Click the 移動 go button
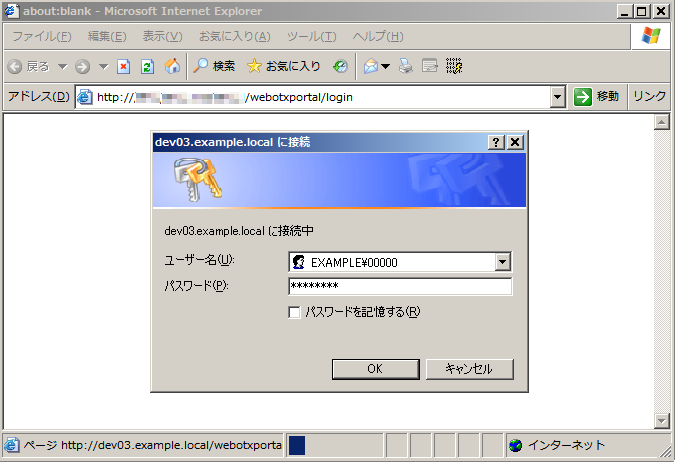Screen dimensions: 675x462 click(x=597, y=96)
